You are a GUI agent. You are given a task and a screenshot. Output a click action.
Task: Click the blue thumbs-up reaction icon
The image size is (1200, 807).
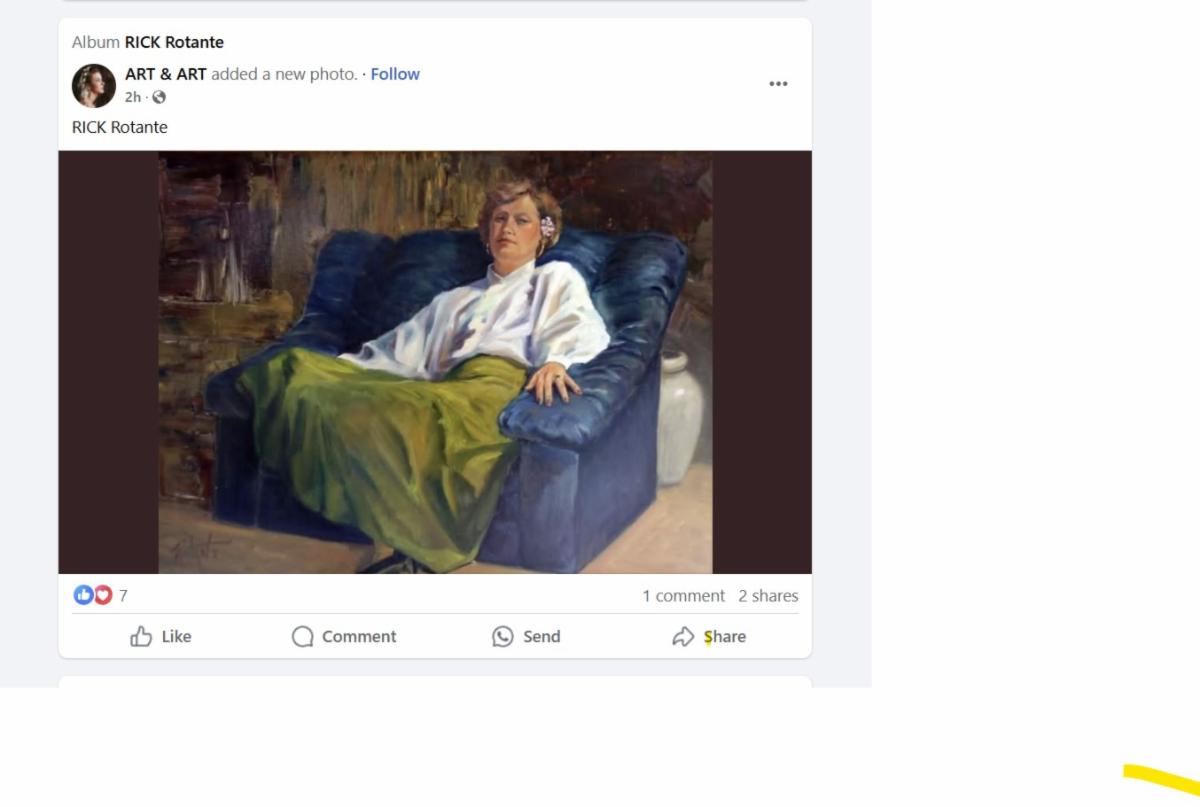(83, 596)
